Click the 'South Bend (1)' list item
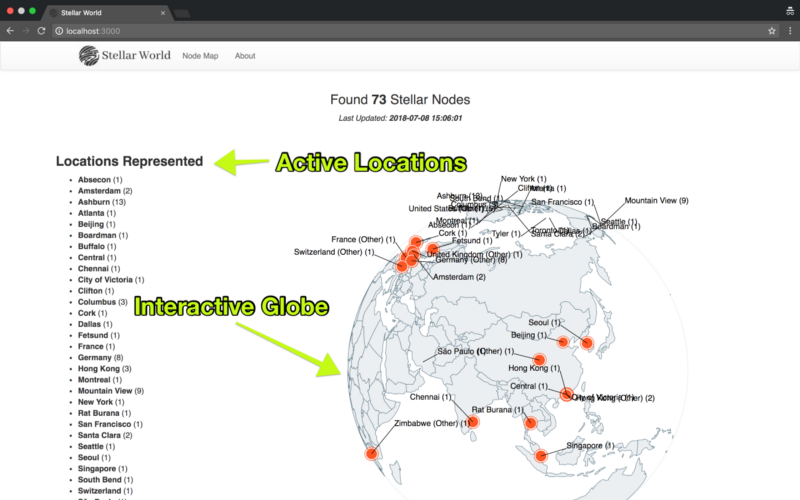 click(106, 480)
